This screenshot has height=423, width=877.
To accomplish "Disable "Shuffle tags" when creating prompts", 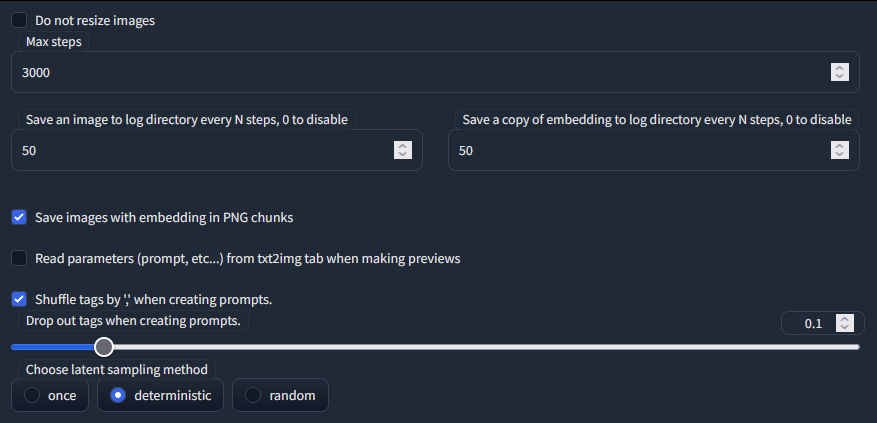I will point(19,299).
